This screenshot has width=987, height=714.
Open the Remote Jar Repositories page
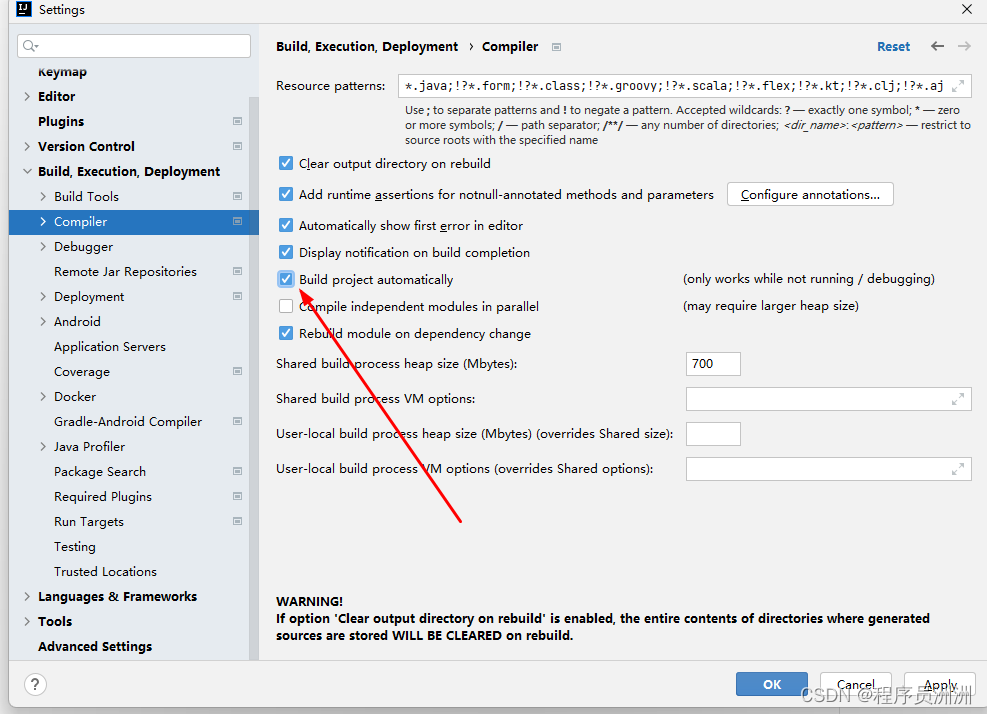125,272
